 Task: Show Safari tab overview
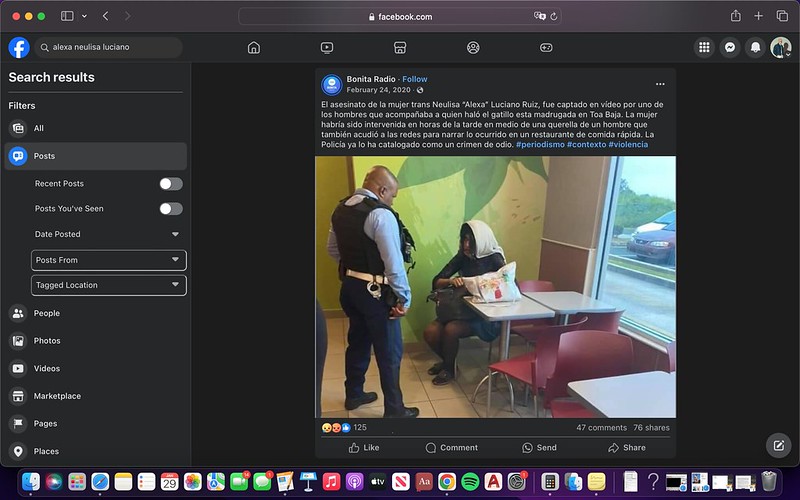click(782, 16)
